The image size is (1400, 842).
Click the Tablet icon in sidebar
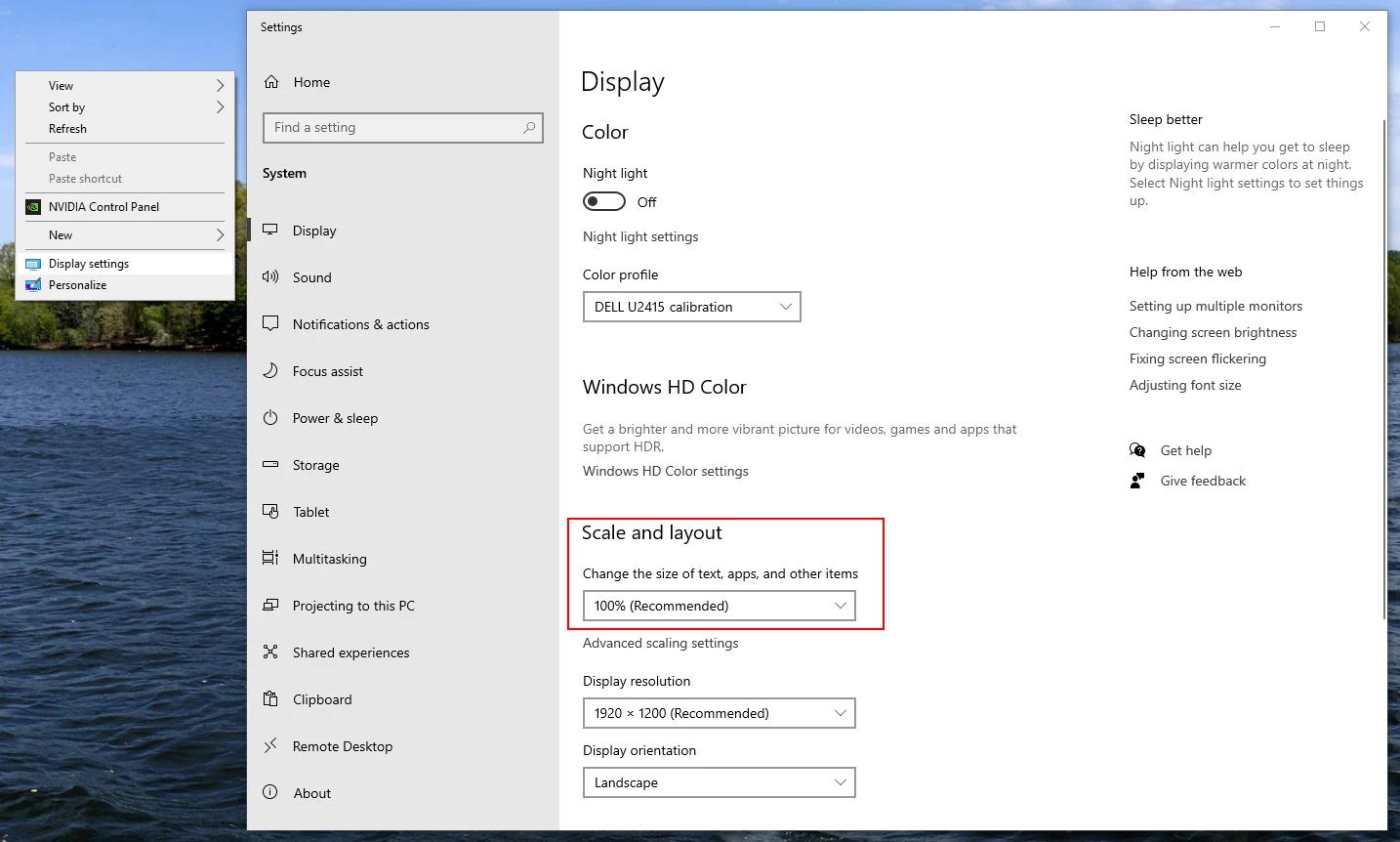click(x=270, y=511)
